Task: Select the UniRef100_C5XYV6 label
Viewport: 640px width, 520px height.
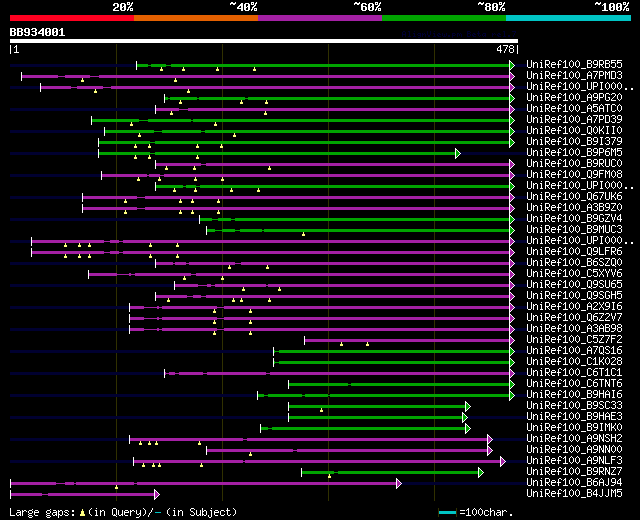Action: 574,273
